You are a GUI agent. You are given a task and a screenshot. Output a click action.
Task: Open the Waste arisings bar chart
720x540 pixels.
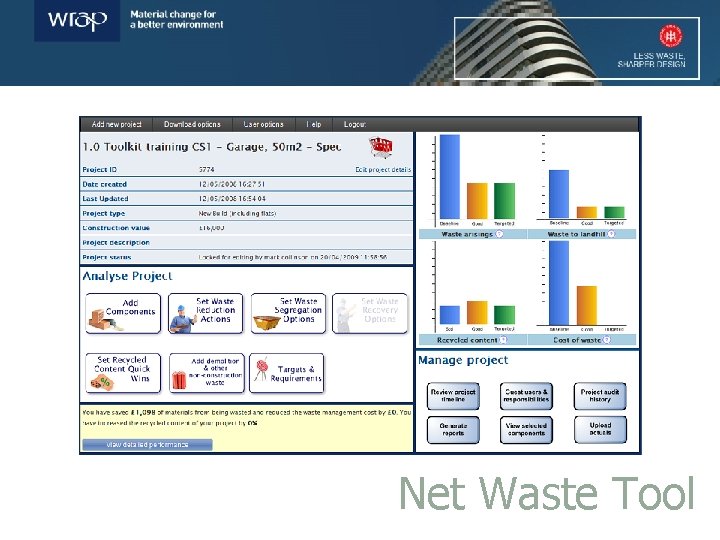point(473,180)
